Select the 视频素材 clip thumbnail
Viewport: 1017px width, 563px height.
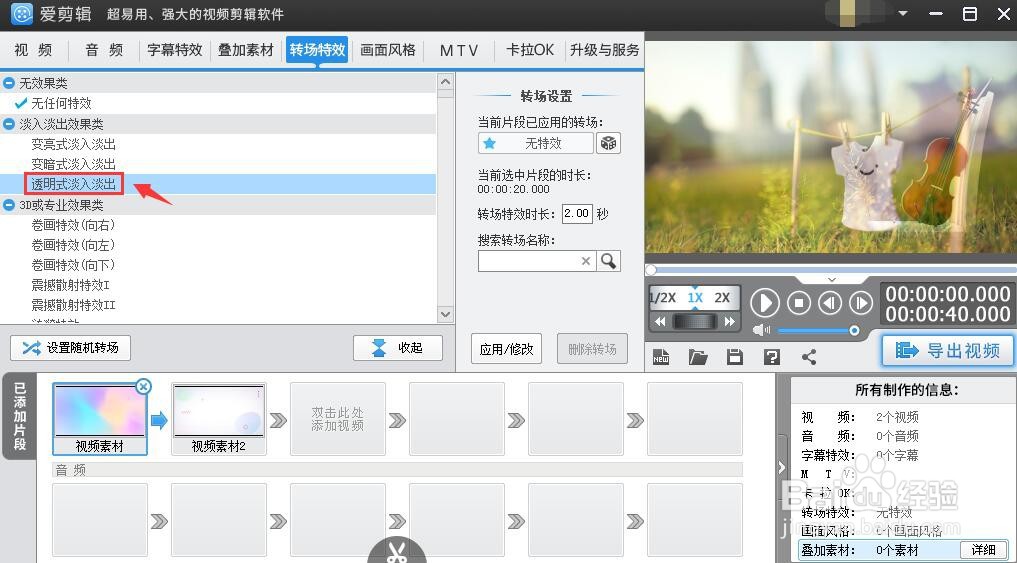100,418
